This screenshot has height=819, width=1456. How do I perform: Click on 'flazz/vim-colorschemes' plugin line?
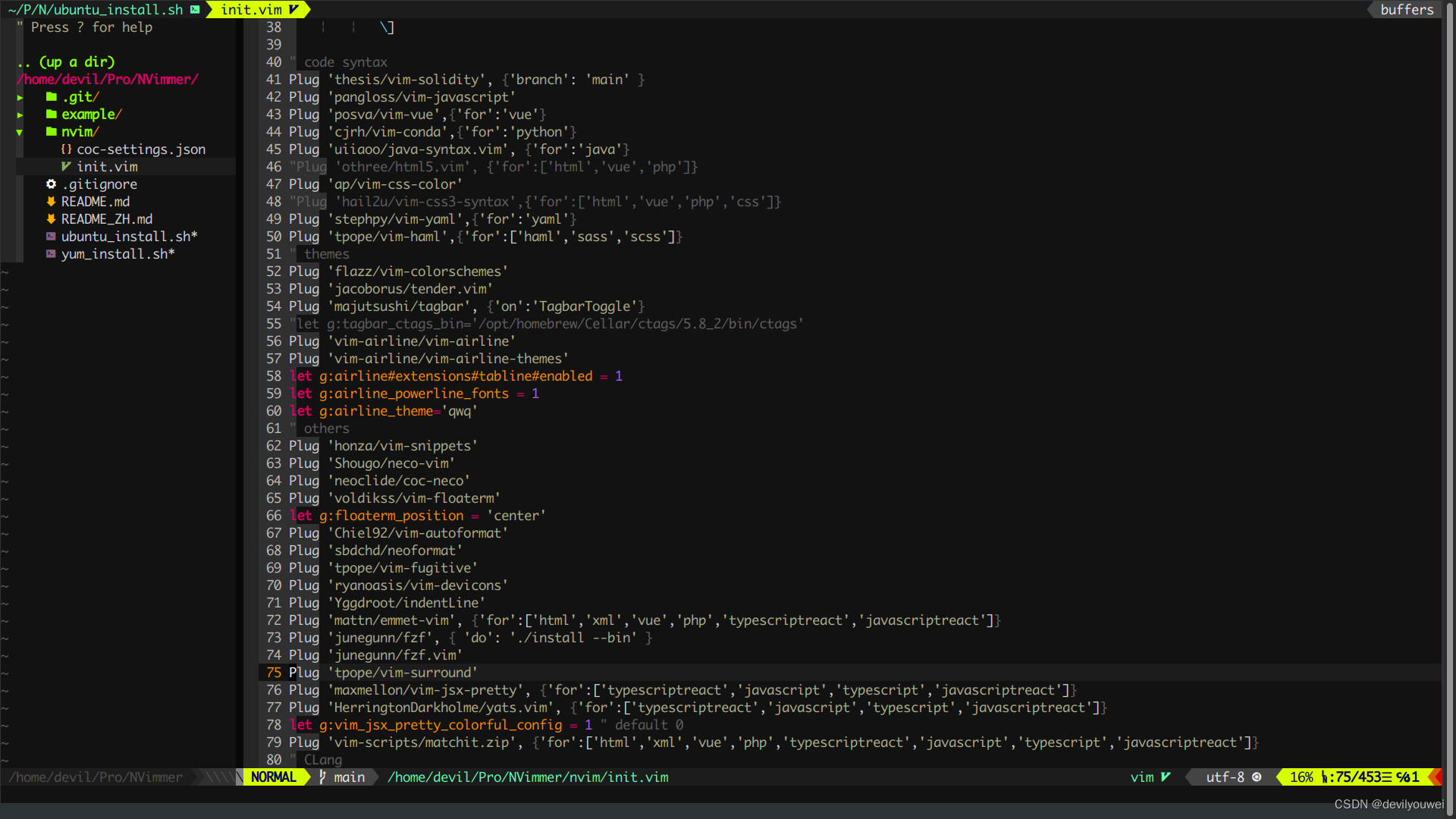click(x=398, y=271)
